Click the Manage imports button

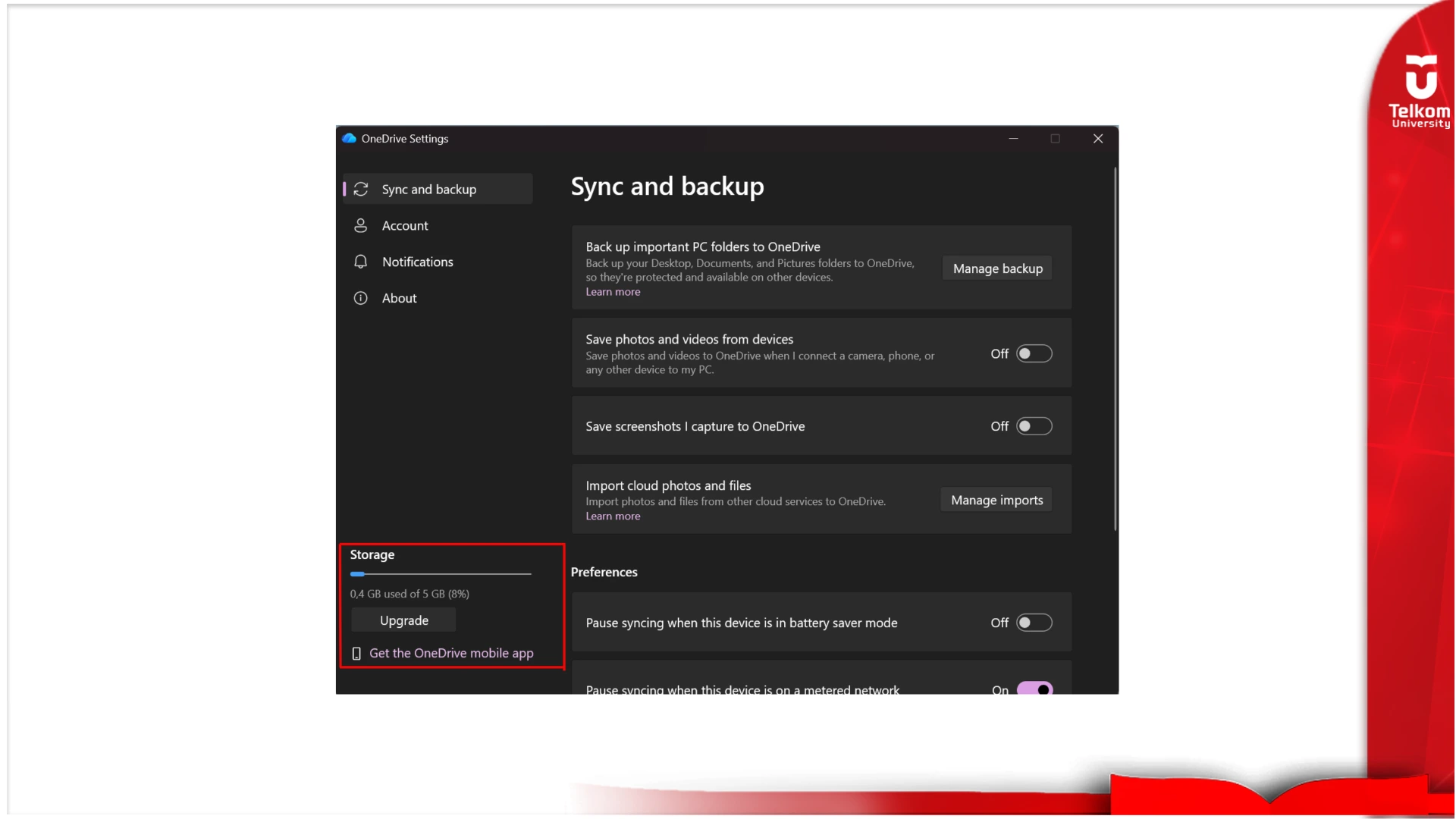point(996,500)
